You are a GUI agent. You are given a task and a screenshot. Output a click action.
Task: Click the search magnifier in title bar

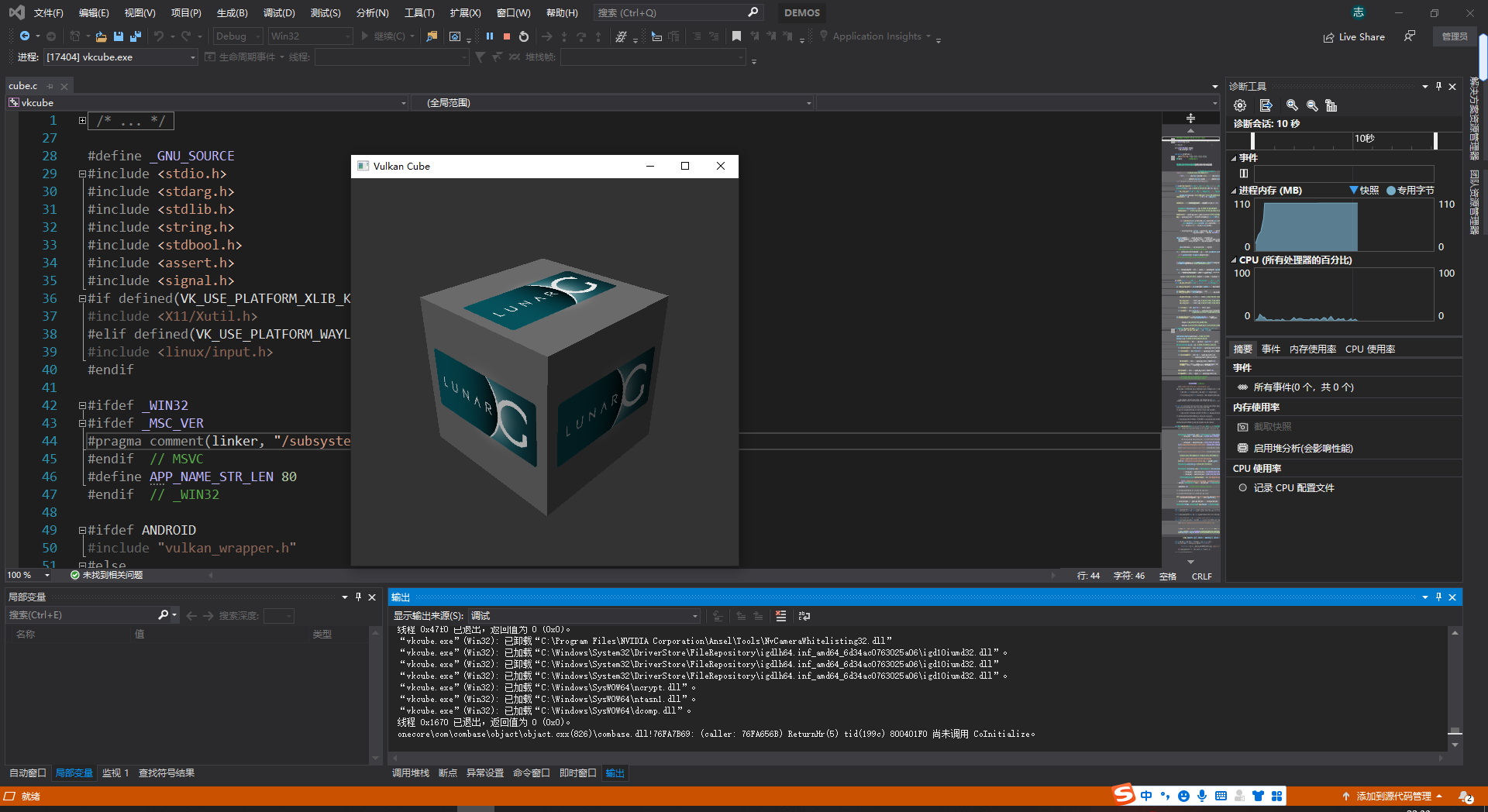tap(753, 12)
